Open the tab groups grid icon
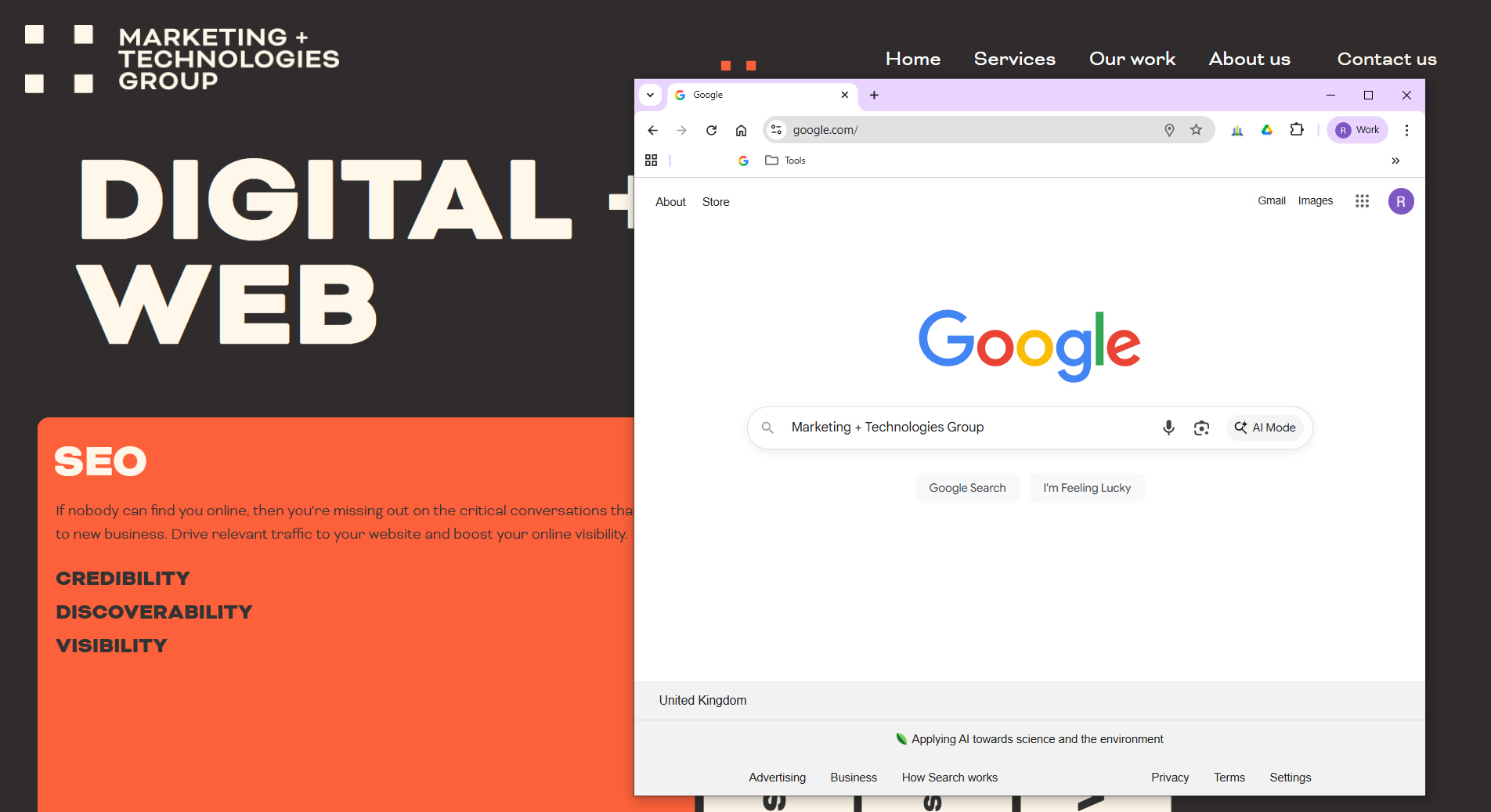Screen dimensions: 1491x812 [x=651, y=161]
